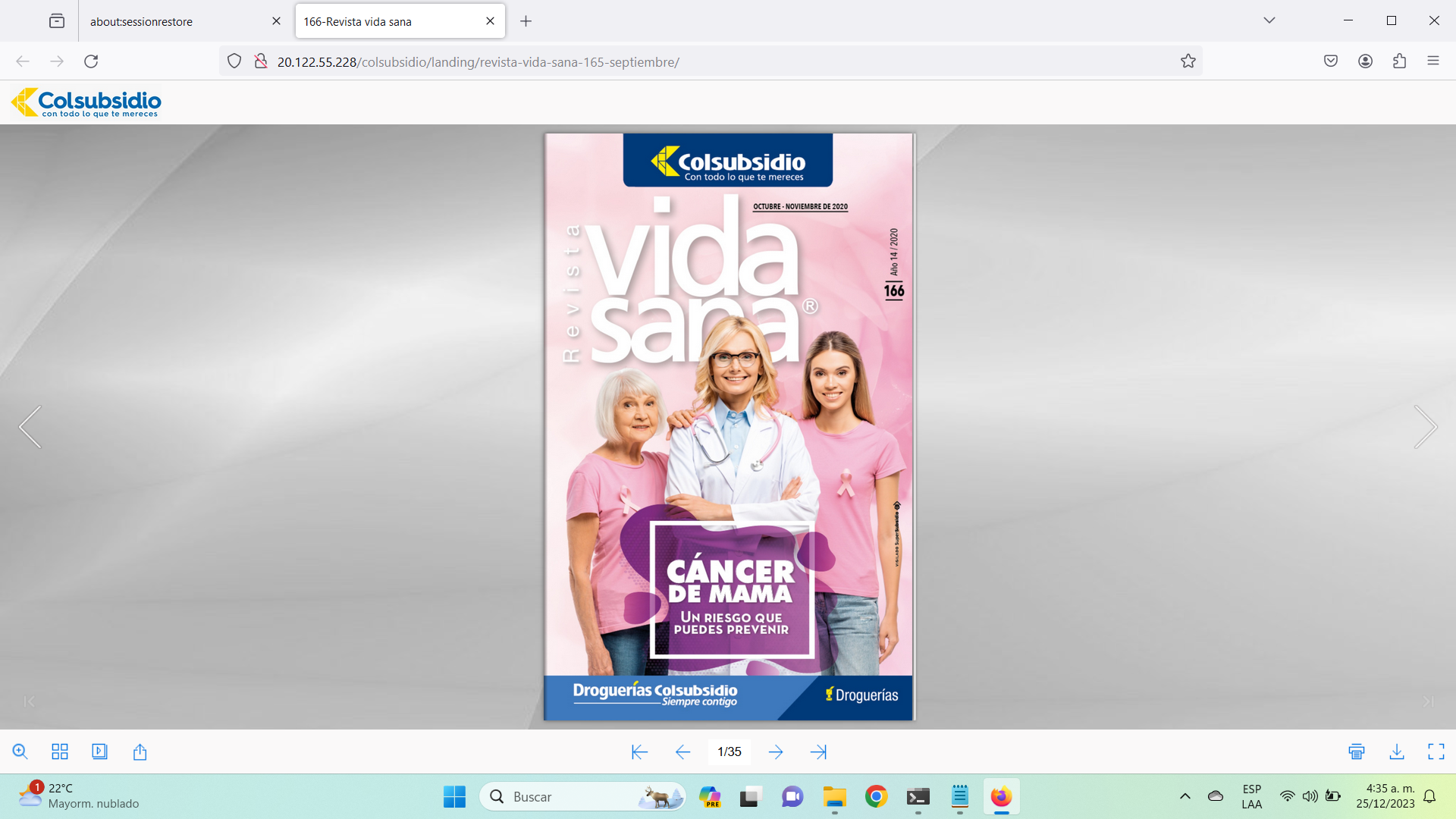Flip forward using large right chevron
Image resolution: width=1456 pixels, height=819 pixels.
1425,427
